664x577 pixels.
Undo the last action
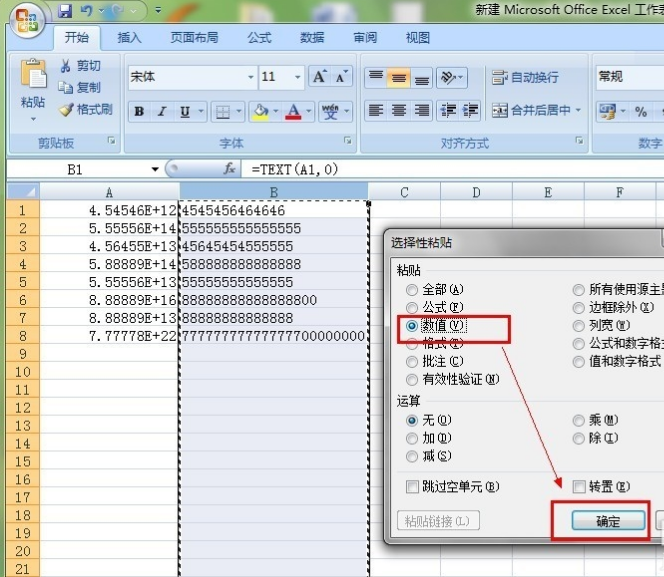click(x=86, y=11)
